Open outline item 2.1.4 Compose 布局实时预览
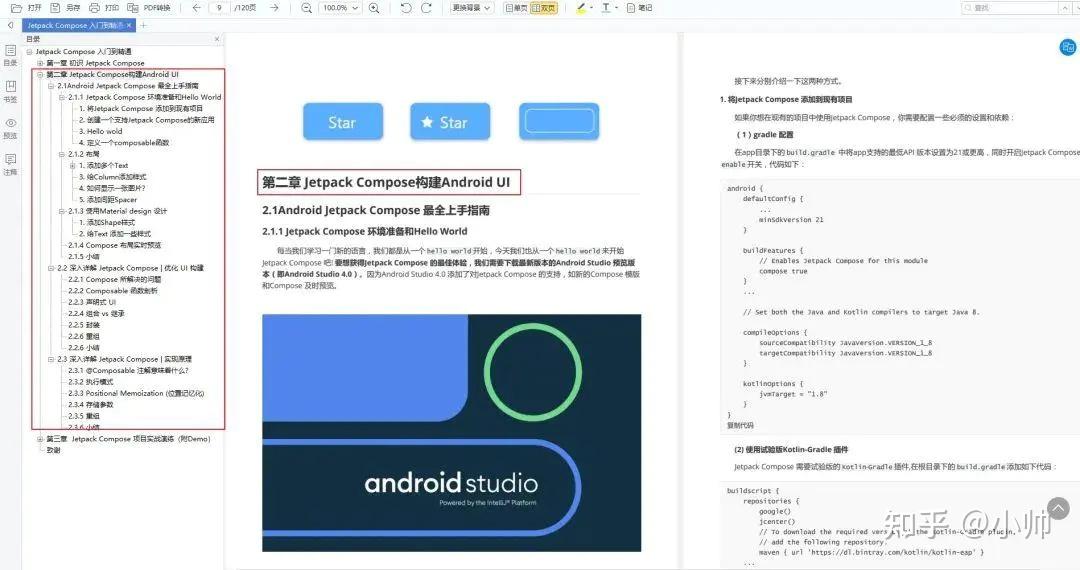 click(114, 245)
